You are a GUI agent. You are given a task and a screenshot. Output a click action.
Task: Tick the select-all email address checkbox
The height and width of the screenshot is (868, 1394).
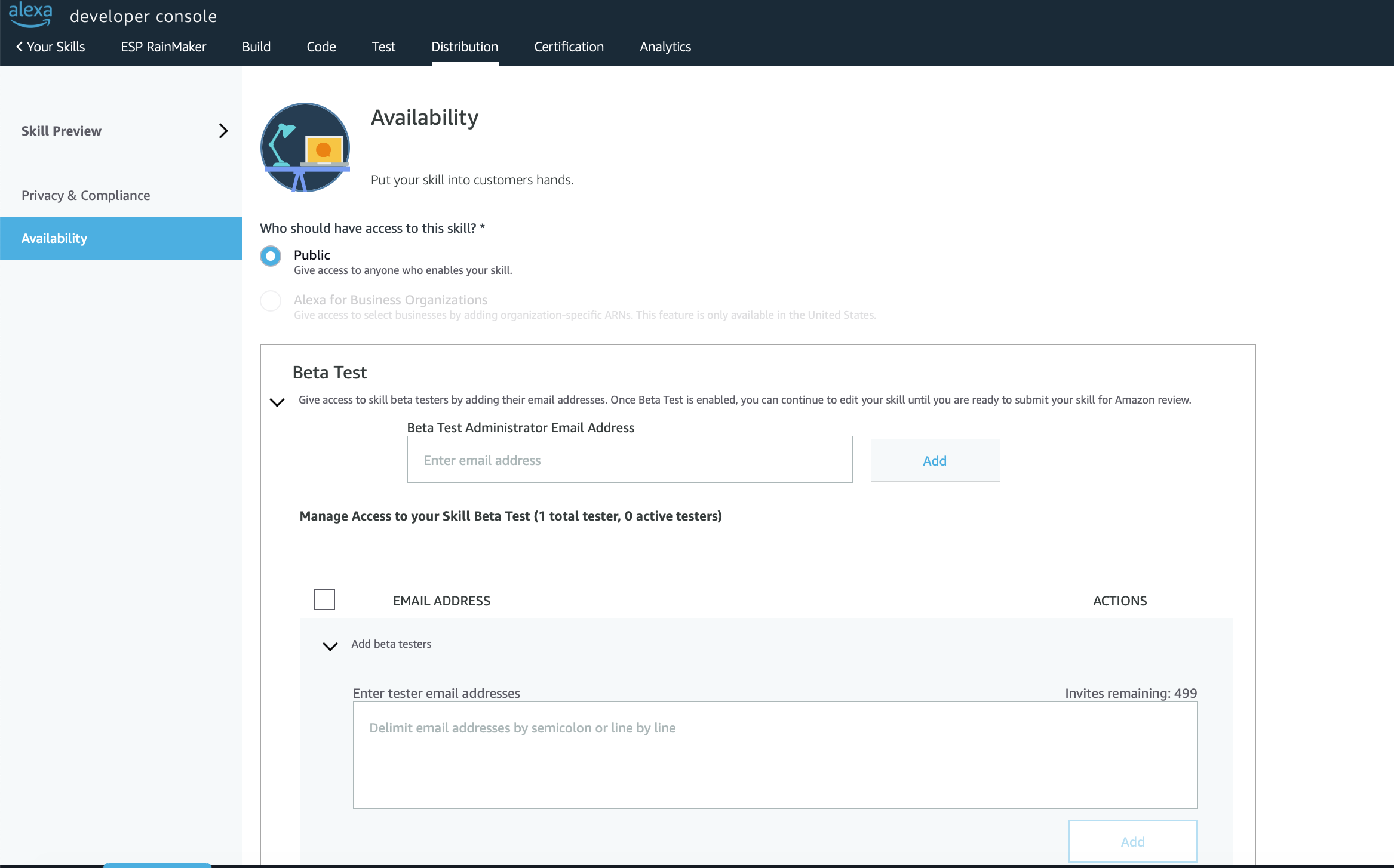pyautogui.click(x=324, y=599)
